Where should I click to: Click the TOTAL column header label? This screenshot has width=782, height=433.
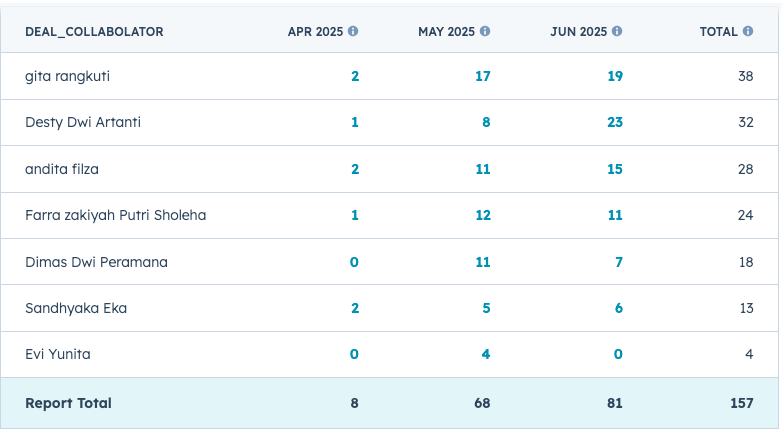[718, 32]
